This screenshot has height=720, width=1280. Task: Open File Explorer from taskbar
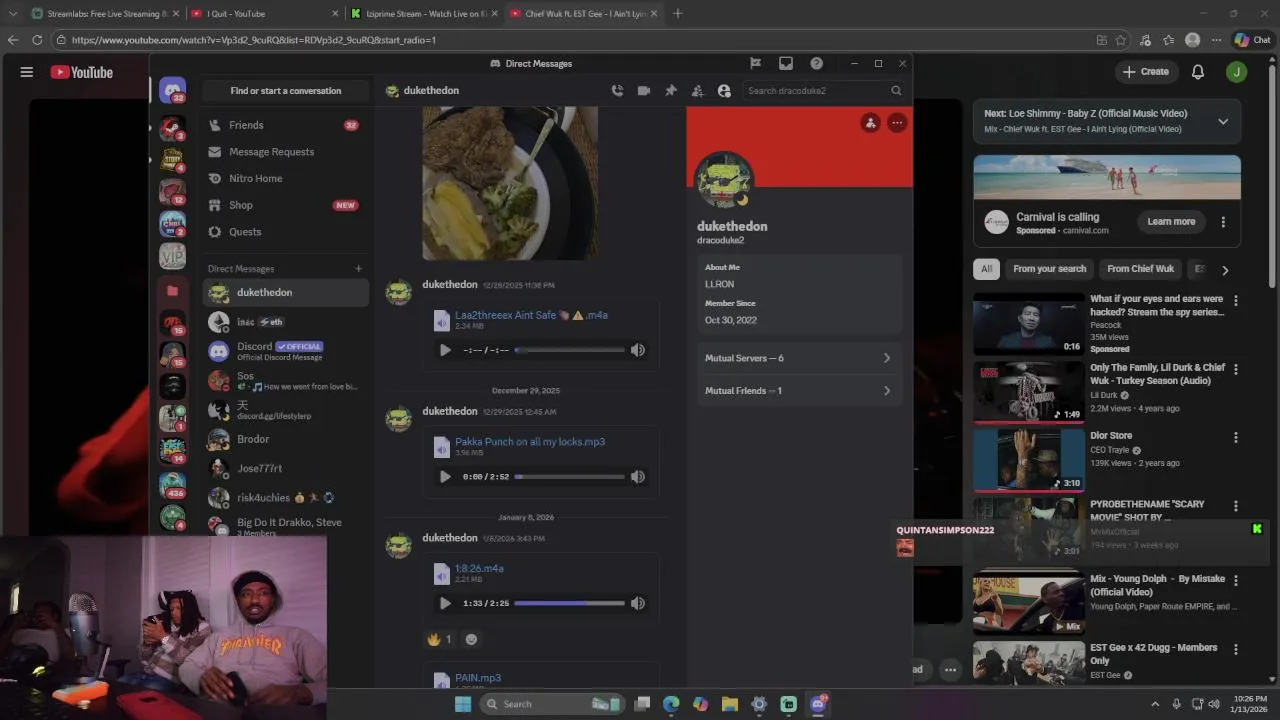pos(730,704)
